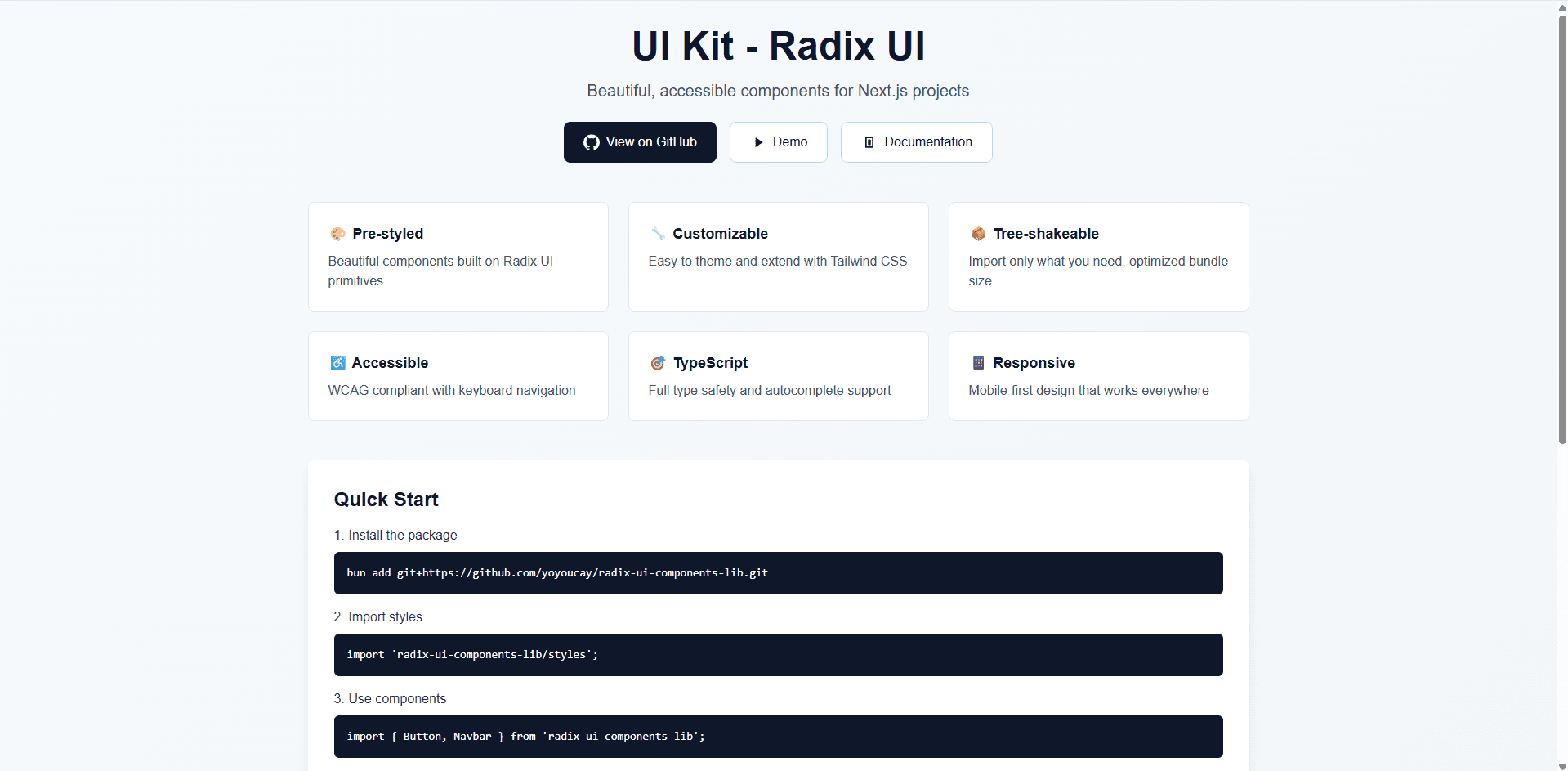1568x771 pixels.
Task: Click the scrollbar down arrow
Action: pos(1561,764)
